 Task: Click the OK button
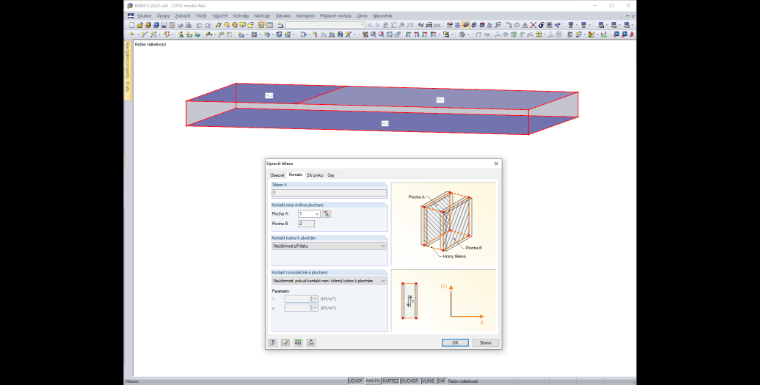tap(455, 342)
